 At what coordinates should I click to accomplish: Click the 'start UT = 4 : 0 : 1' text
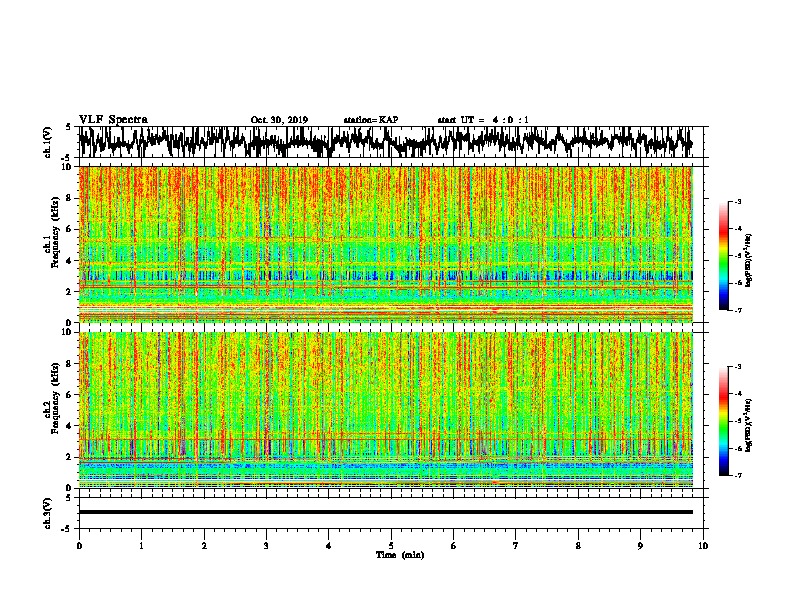(x=483, y=120)
